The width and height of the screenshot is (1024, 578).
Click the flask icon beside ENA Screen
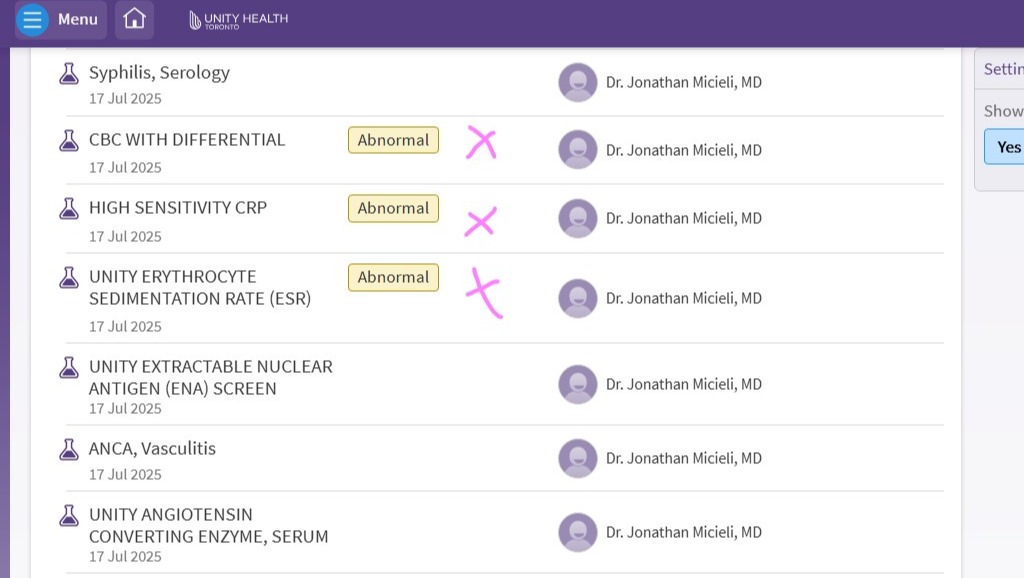pyautogui.click(x=69, y=367)
